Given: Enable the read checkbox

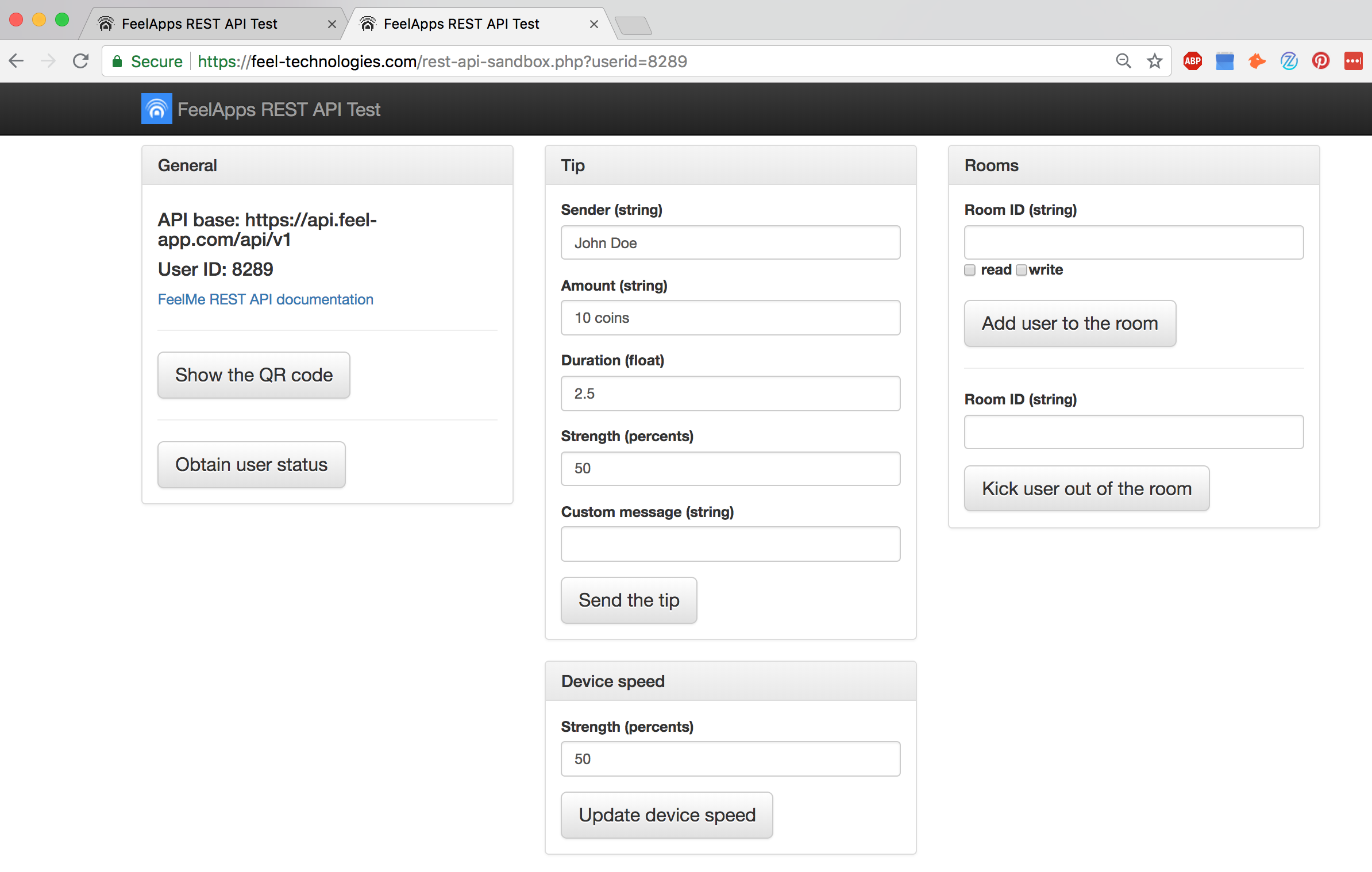Looking at the screenshot, I should coord(970,270).
